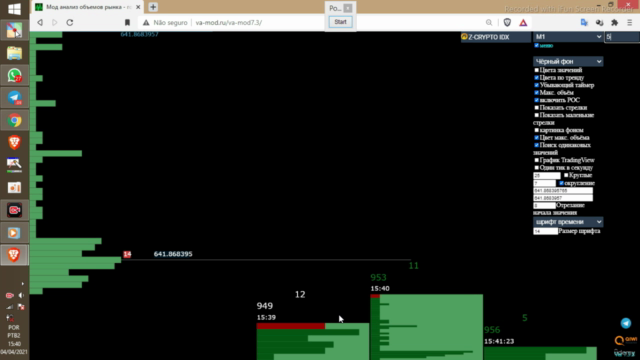Screen dimensions: 640x360
Task: Open the network signal tray icon
Action: pyautogui.click(x=10, y=307)
